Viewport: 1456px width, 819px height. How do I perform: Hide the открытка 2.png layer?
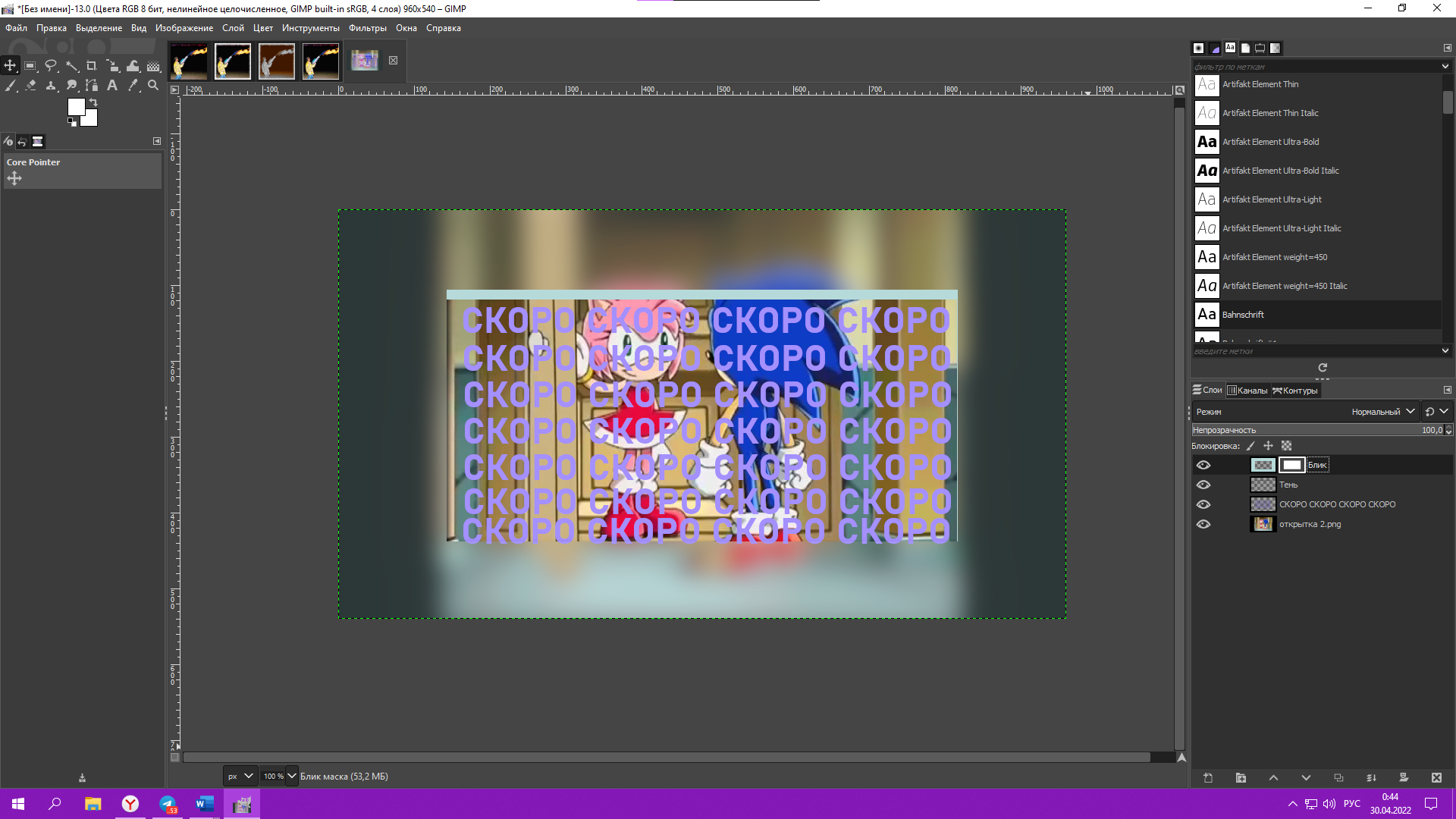pyautogui.click(x=1203, y=524)
